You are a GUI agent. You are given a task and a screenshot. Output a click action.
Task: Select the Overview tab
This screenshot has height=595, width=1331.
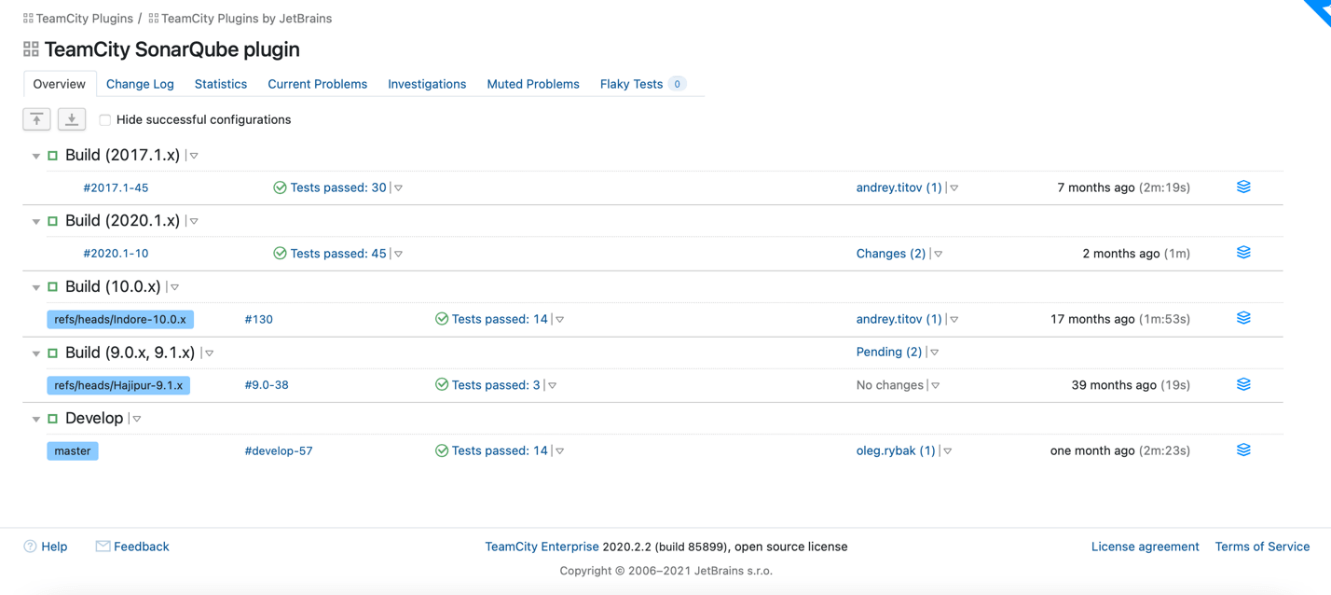point(59,84)
